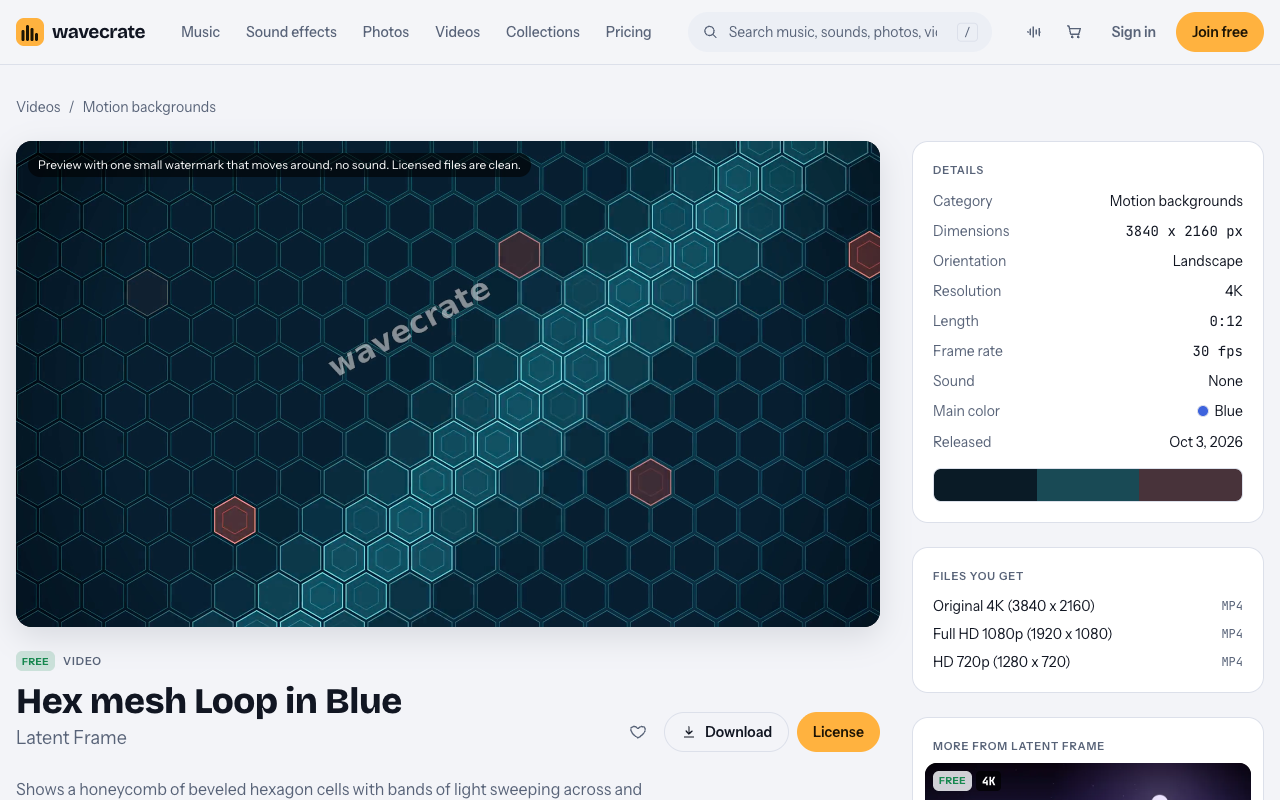
Task: Select Videos in the top navigation
Action: [457, 32]
